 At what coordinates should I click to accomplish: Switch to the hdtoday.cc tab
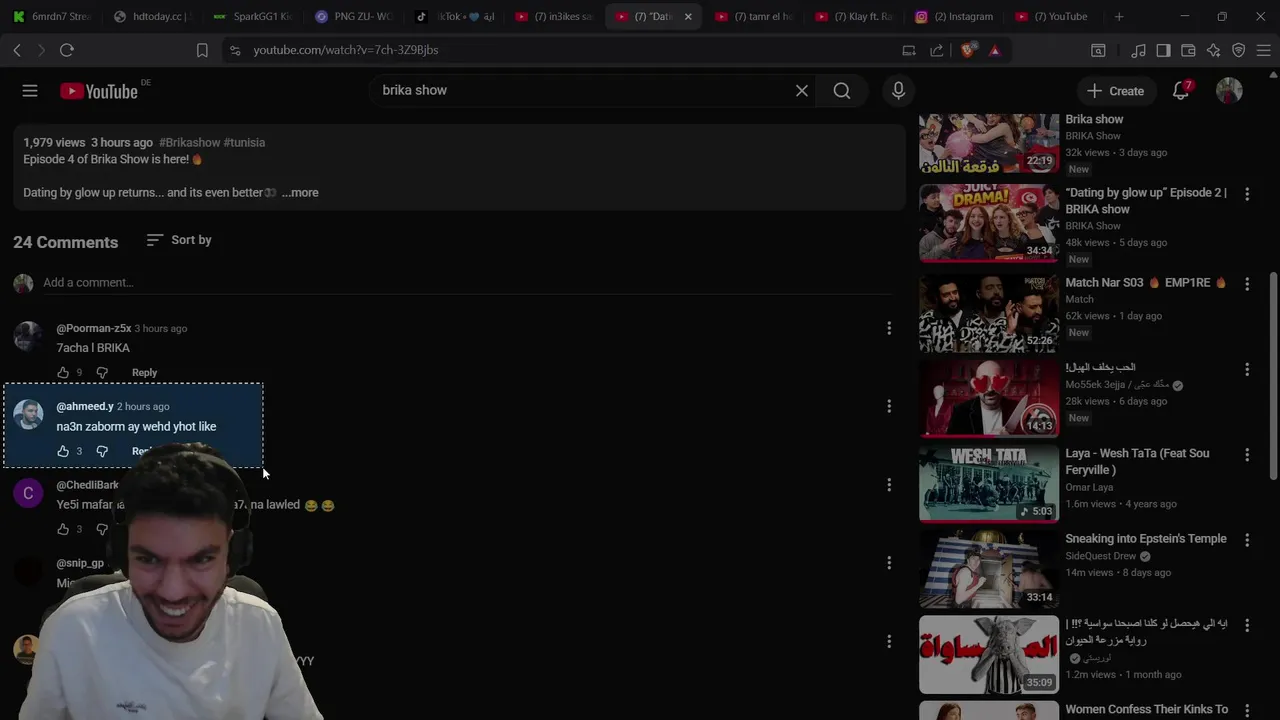[x=153, y=16]
